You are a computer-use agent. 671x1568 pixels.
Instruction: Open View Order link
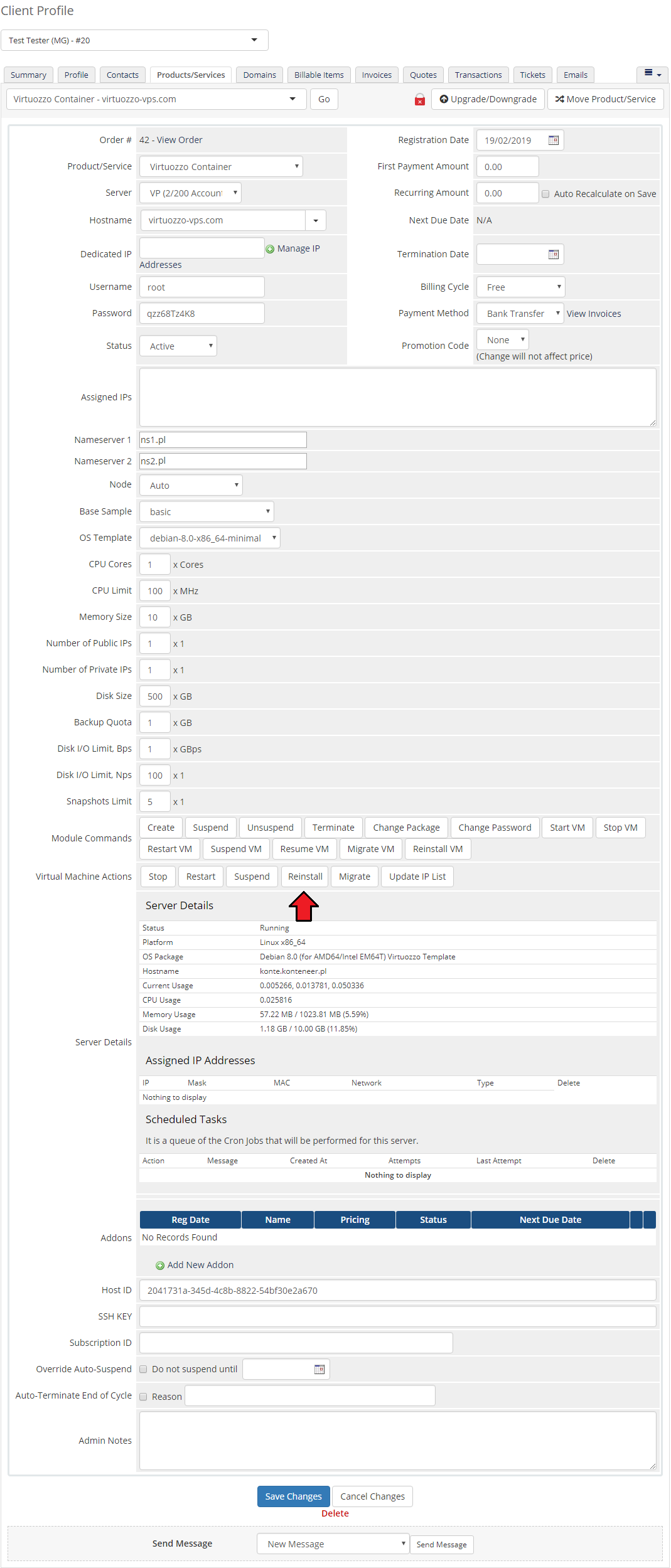[180, 140]
